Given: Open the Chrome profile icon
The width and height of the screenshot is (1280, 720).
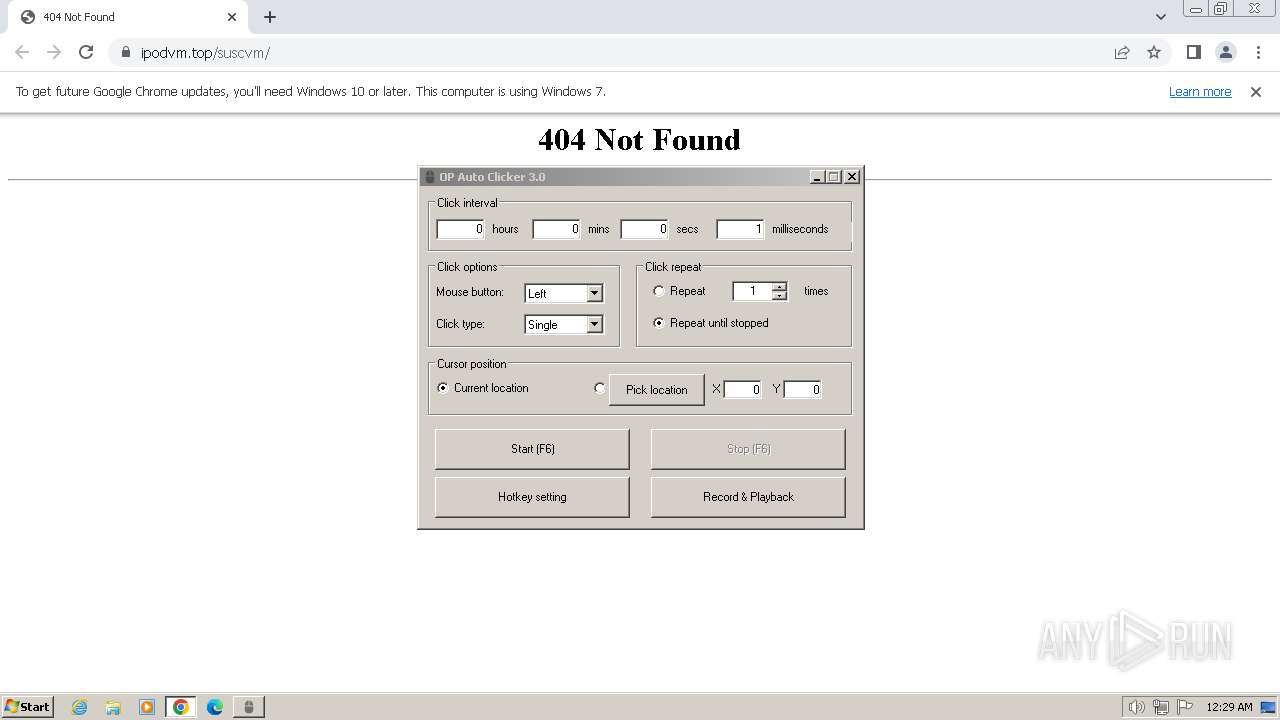Looking at the screenshot, I should [x=1226, y=52].
